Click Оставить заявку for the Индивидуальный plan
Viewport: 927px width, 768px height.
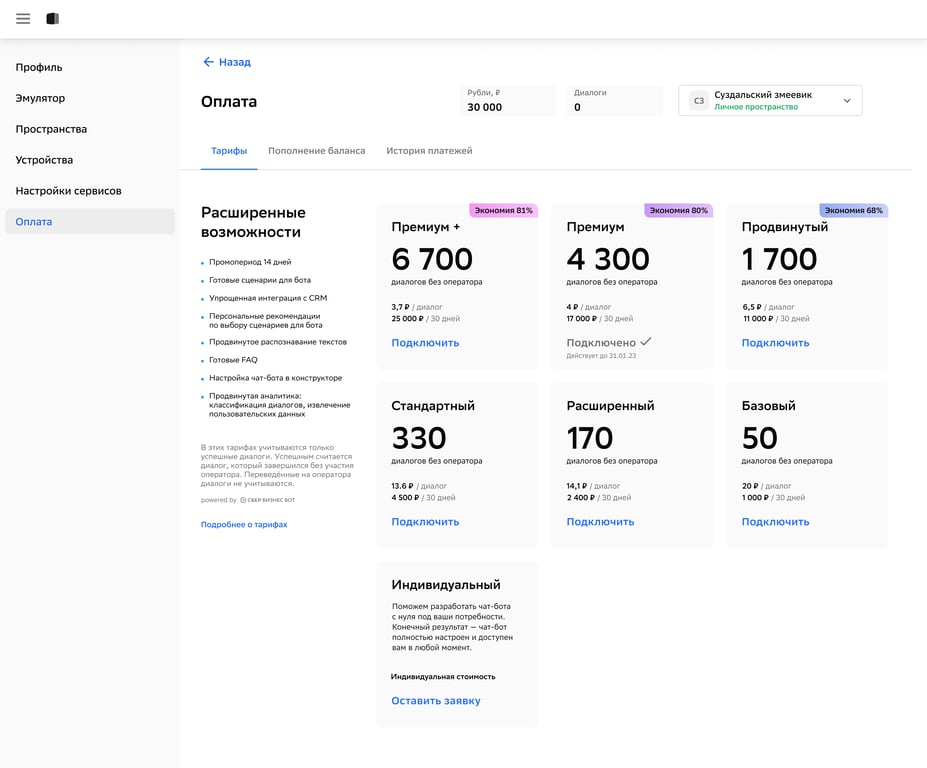tap(435, 701)
